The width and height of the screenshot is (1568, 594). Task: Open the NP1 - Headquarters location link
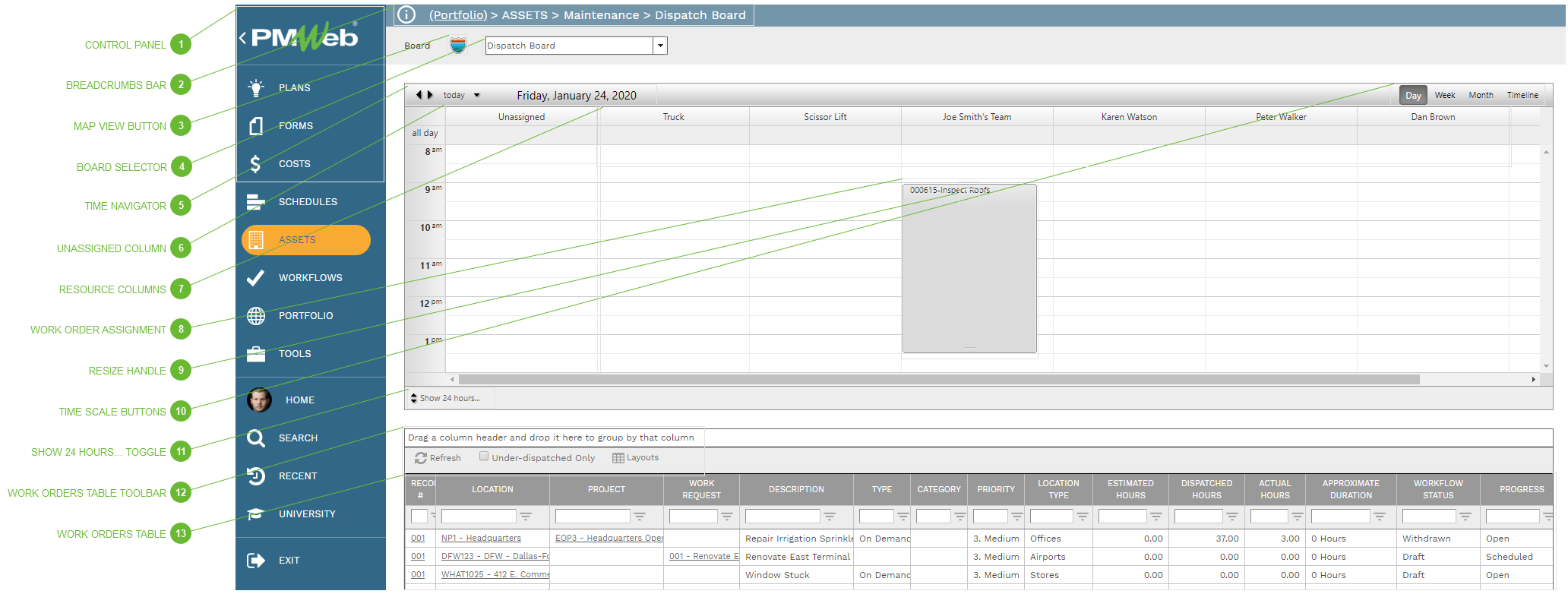pos(481,539)
